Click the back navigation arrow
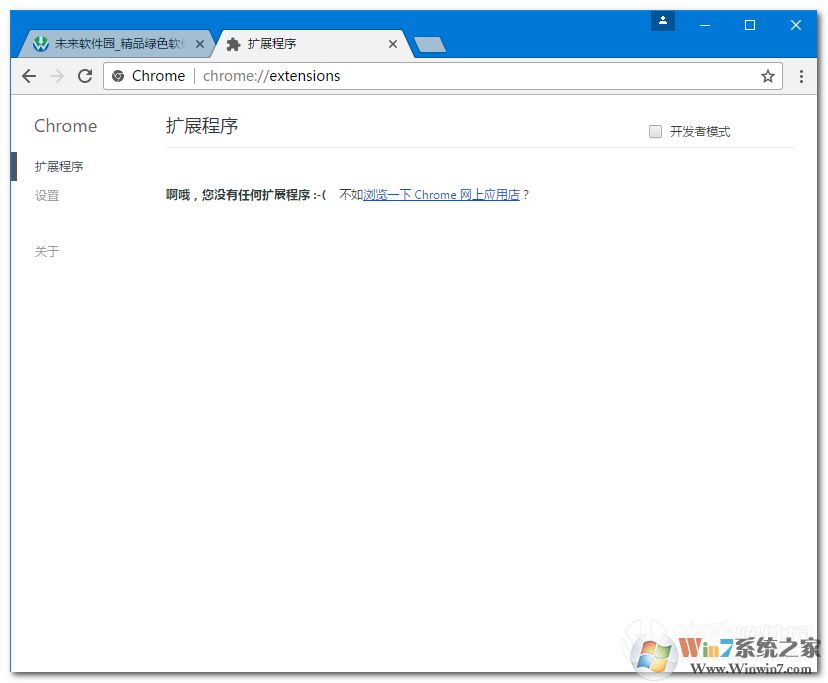The height and width of the screenshot is (683, 828). (x=29, y=76)
